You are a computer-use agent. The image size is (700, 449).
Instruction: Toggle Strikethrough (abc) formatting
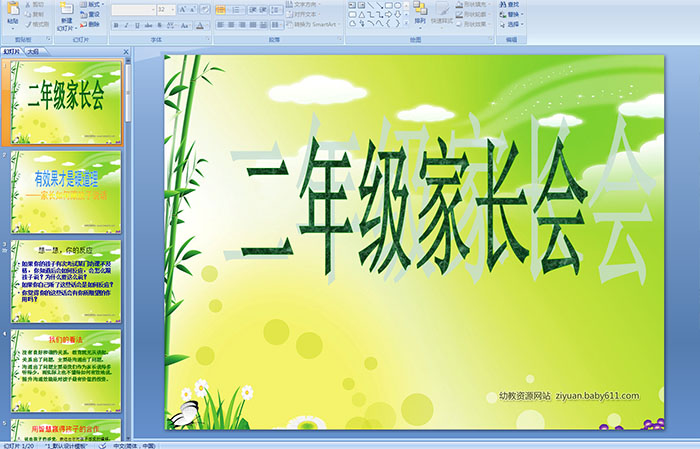point(148,25)
